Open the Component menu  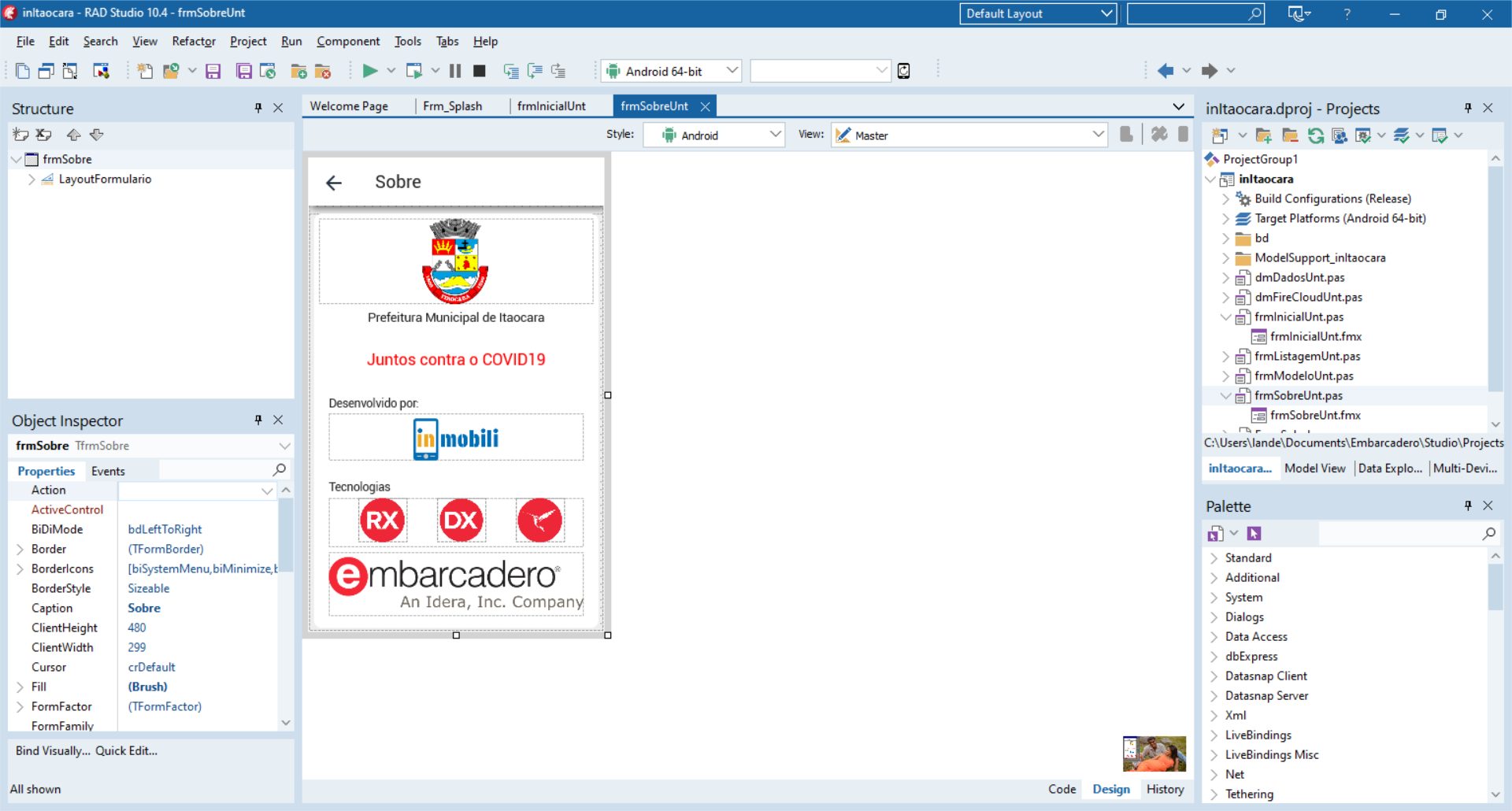point(348,41)
